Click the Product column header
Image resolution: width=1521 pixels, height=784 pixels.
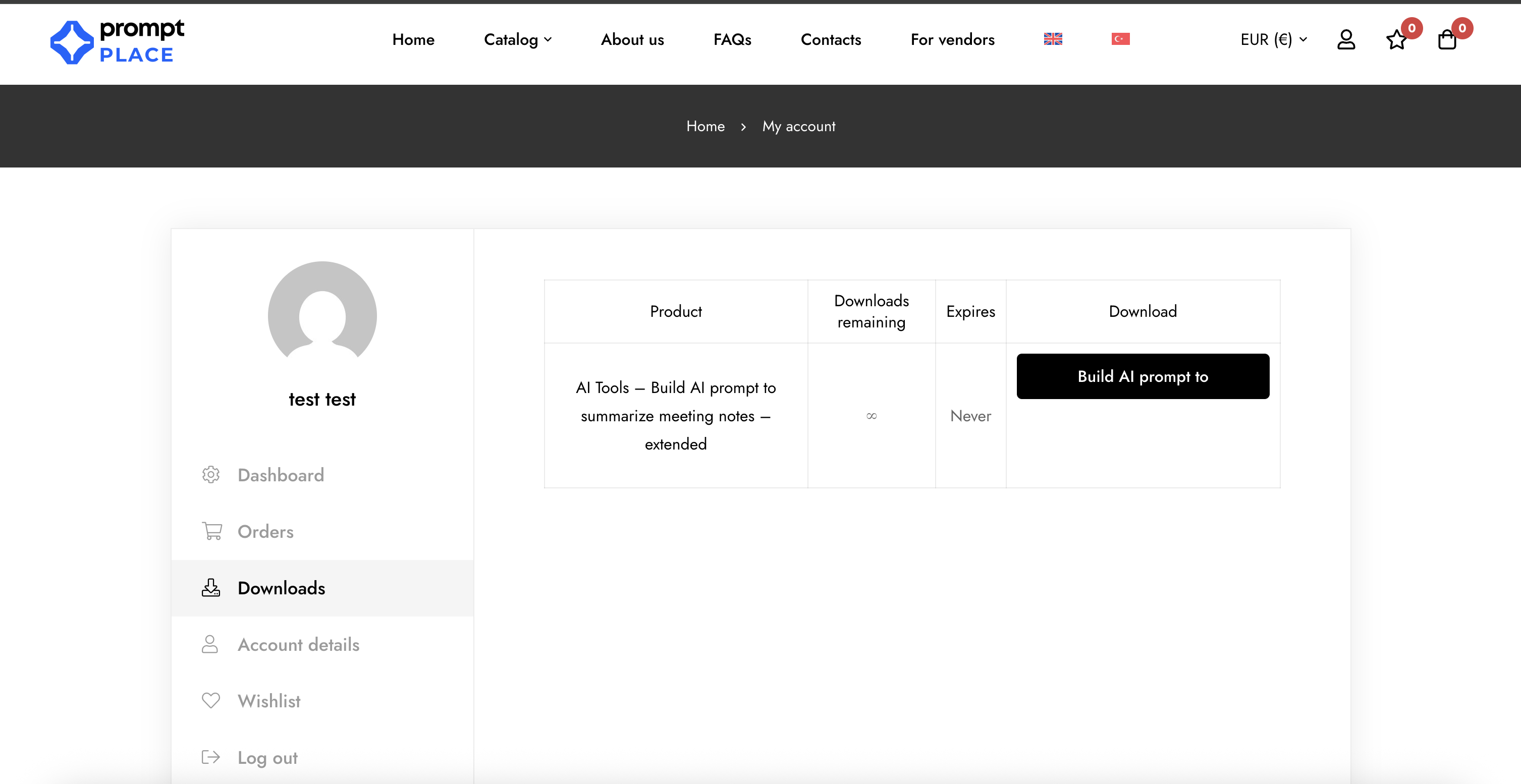pyautogui.click(x=676, y=311)
